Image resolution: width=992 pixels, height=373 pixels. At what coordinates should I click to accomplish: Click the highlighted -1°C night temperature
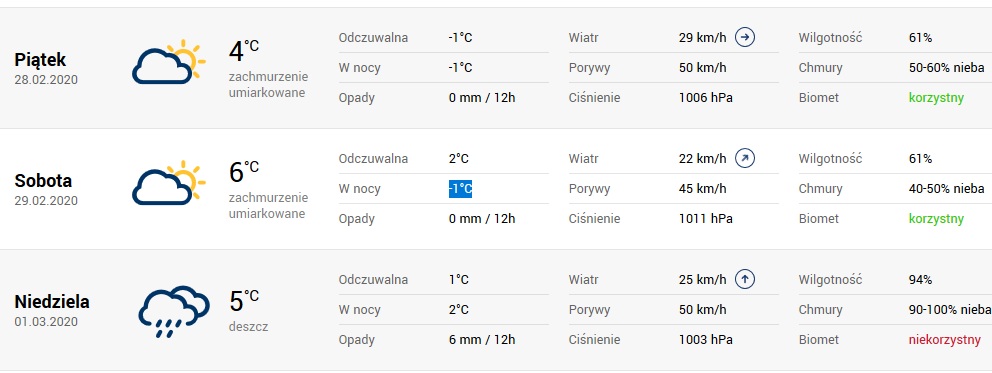pyautogui.click(x=461, y=188)
